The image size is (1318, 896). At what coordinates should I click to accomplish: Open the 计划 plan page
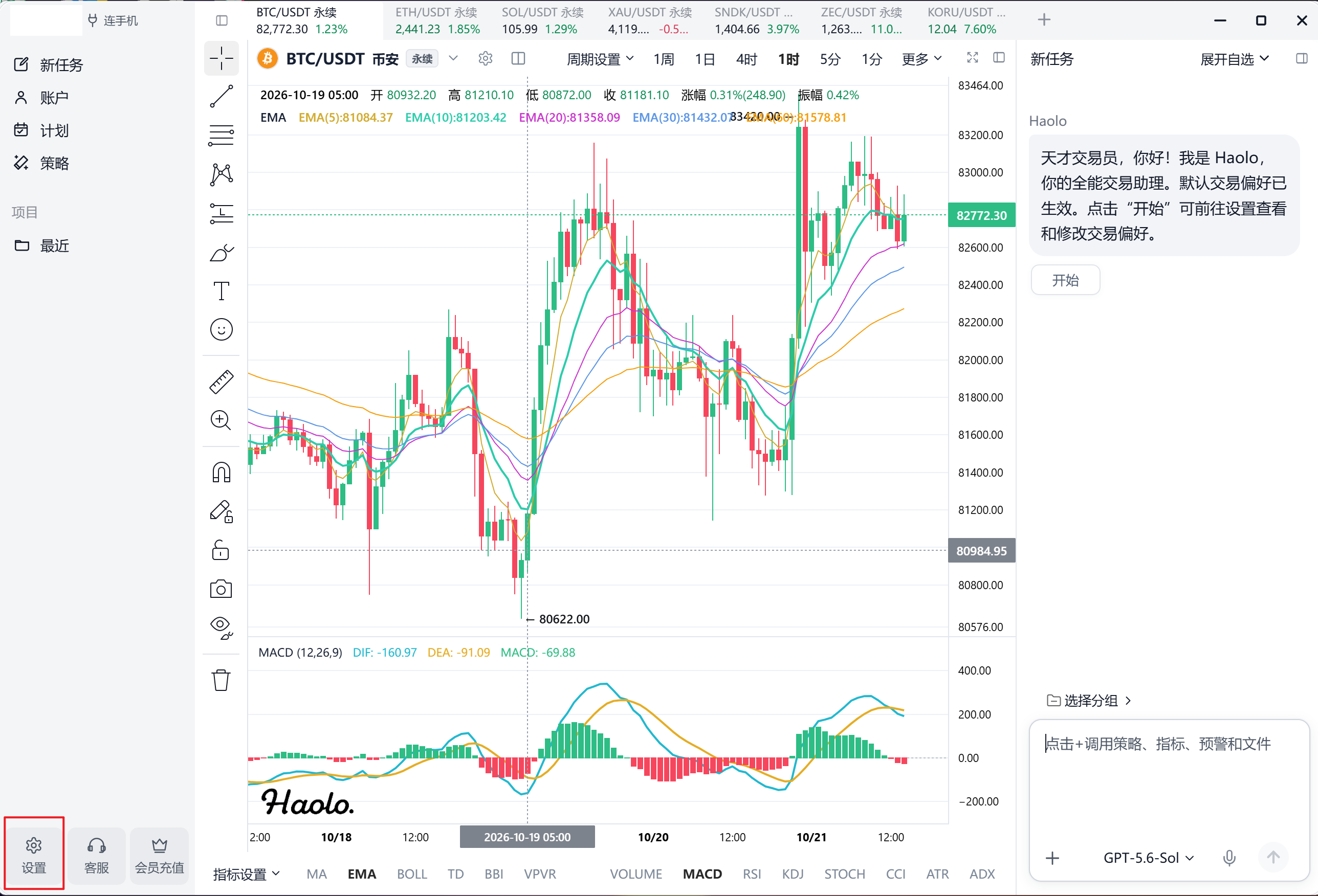coord(41,131)
